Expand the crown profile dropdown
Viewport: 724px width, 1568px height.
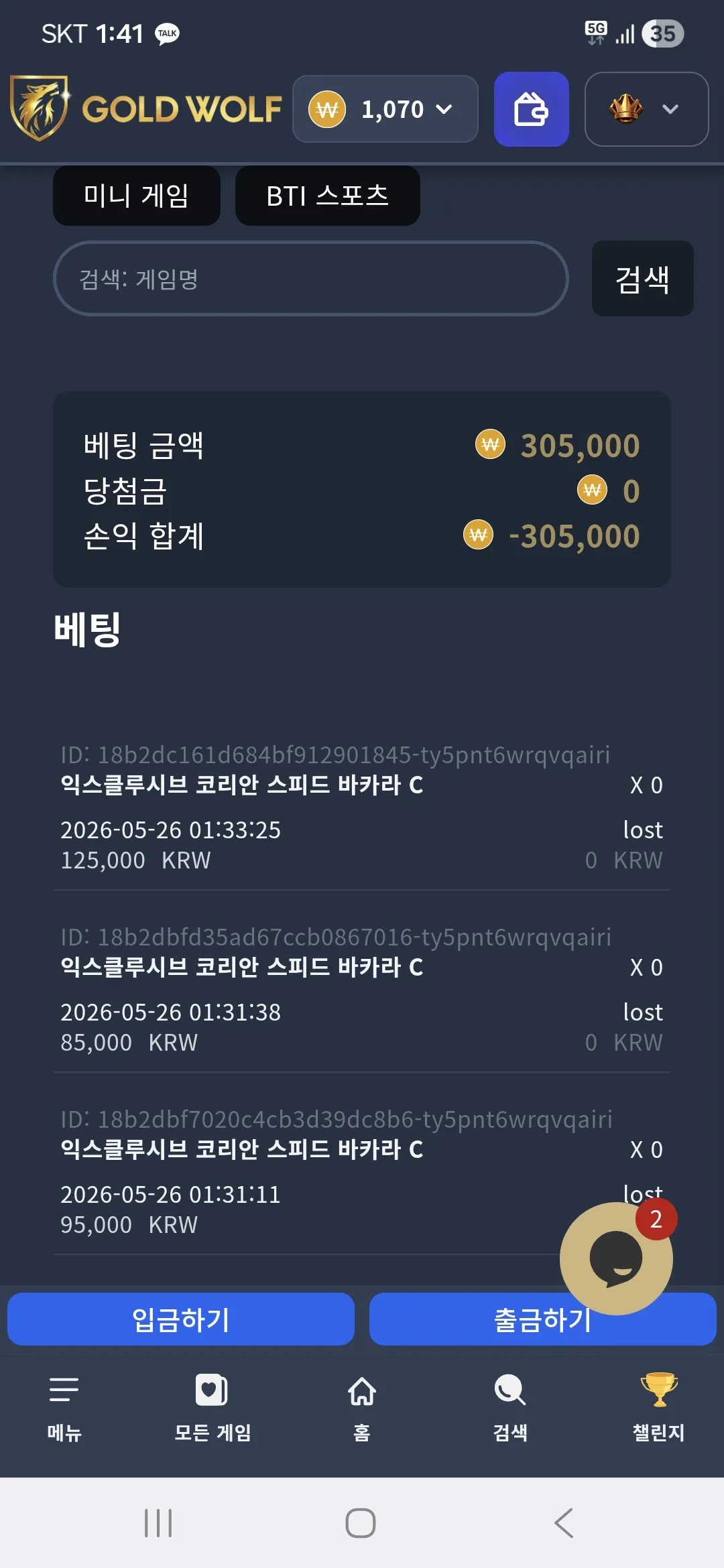(x=647, y=109)
